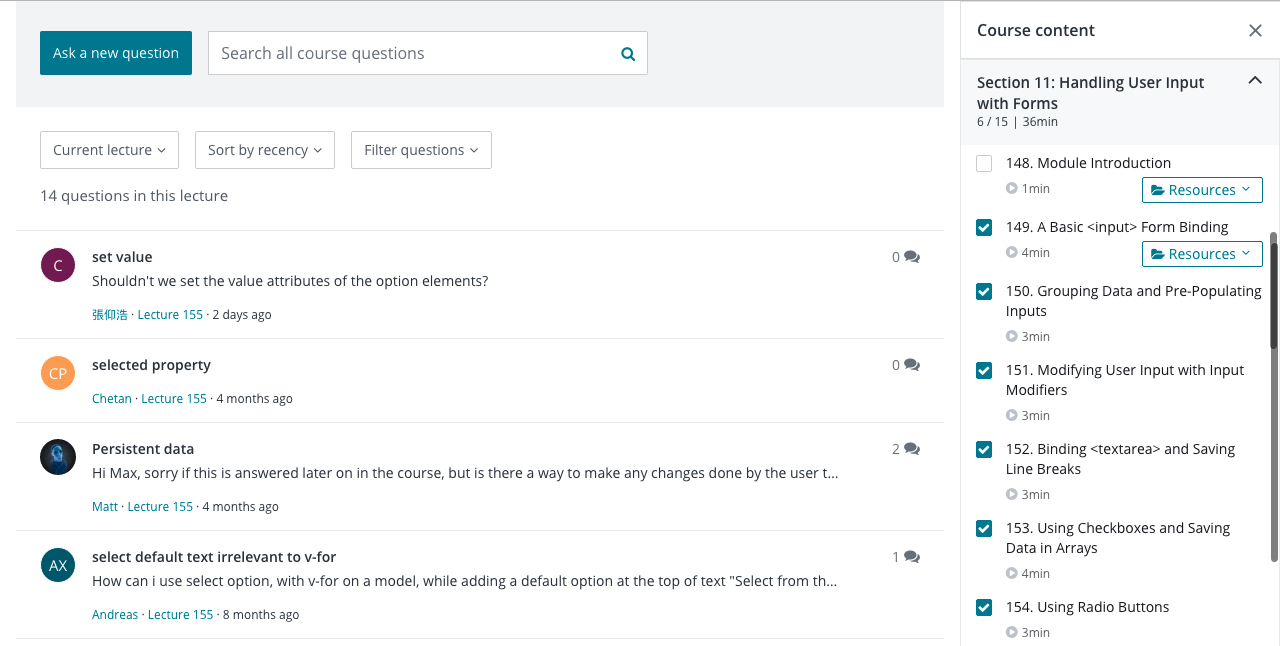Open lecture '154. Using Radio Buttons'
The height and width of the screenshot is (646, 1280).
coord(1088,607)
